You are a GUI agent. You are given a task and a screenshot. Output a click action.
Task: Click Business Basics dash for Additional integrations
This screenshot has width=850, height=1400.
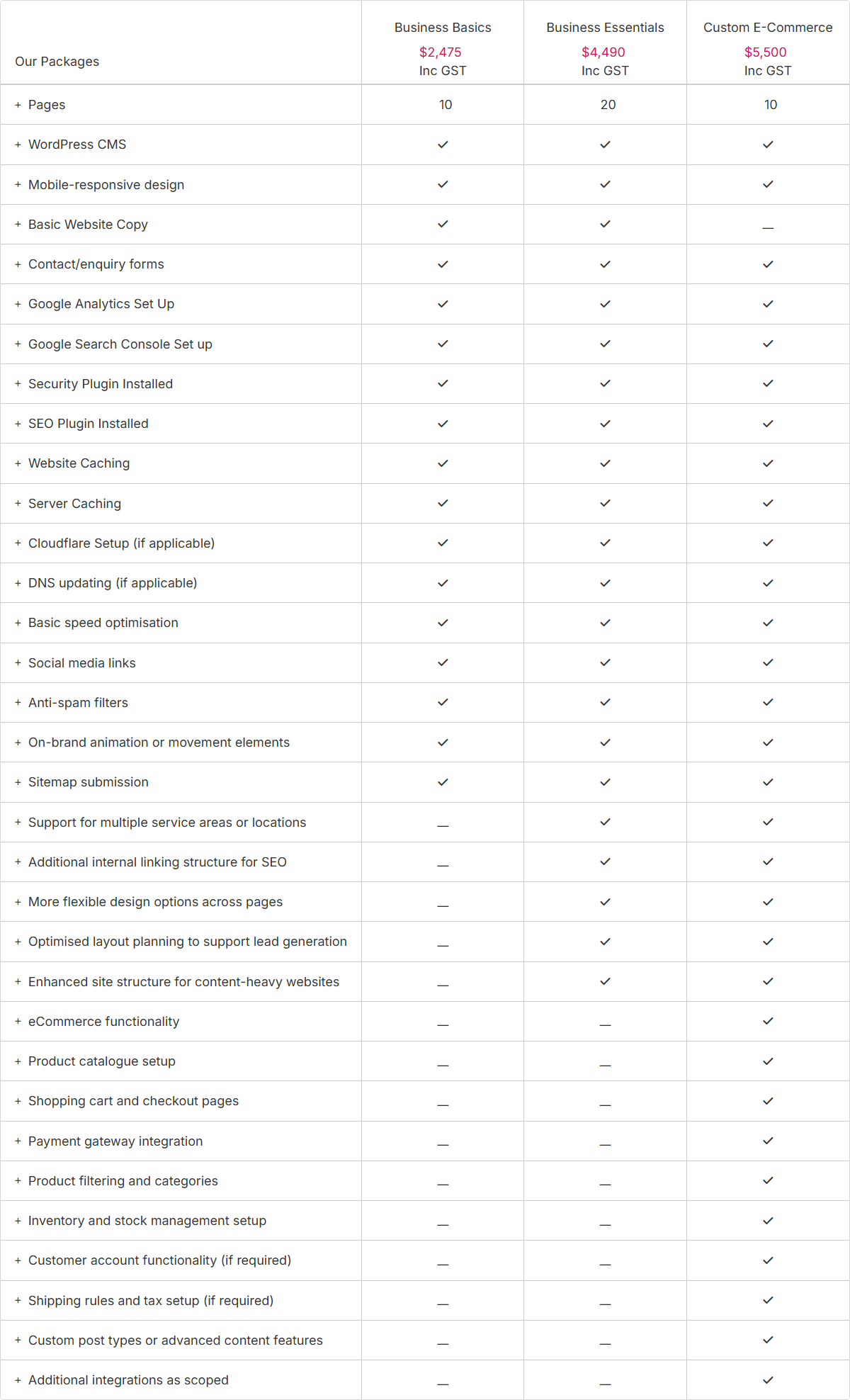pyautogui.click(x=443, y=1383)
